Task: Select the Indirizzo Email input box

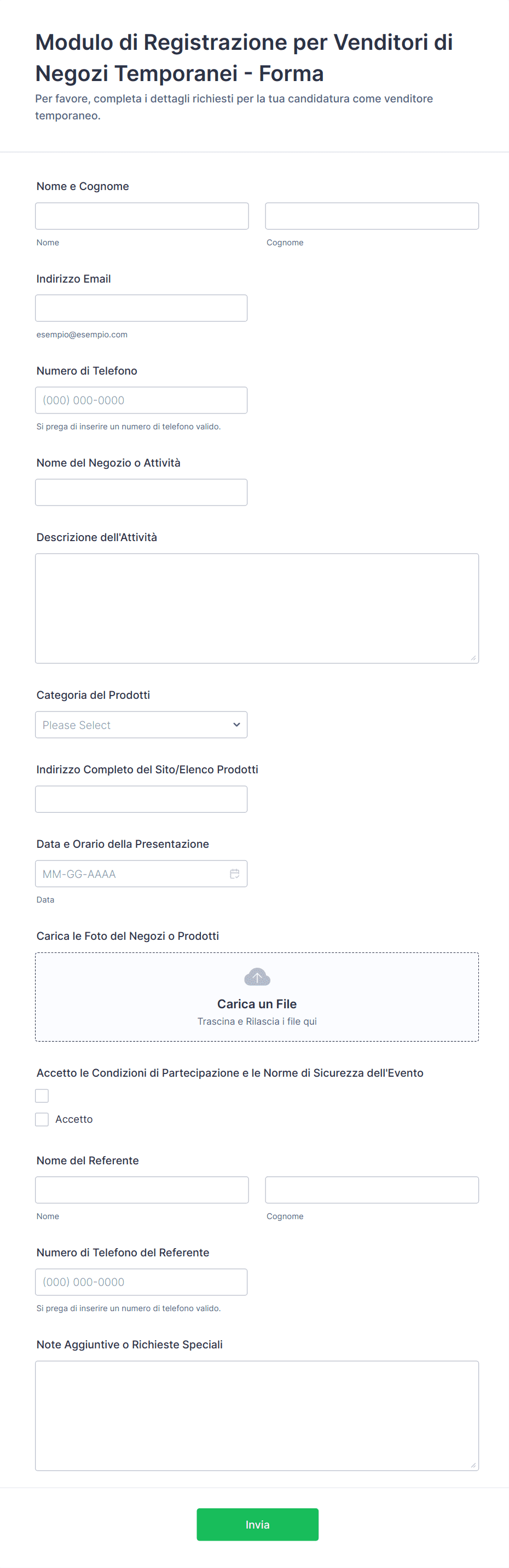Action: (x=141, y=308)
